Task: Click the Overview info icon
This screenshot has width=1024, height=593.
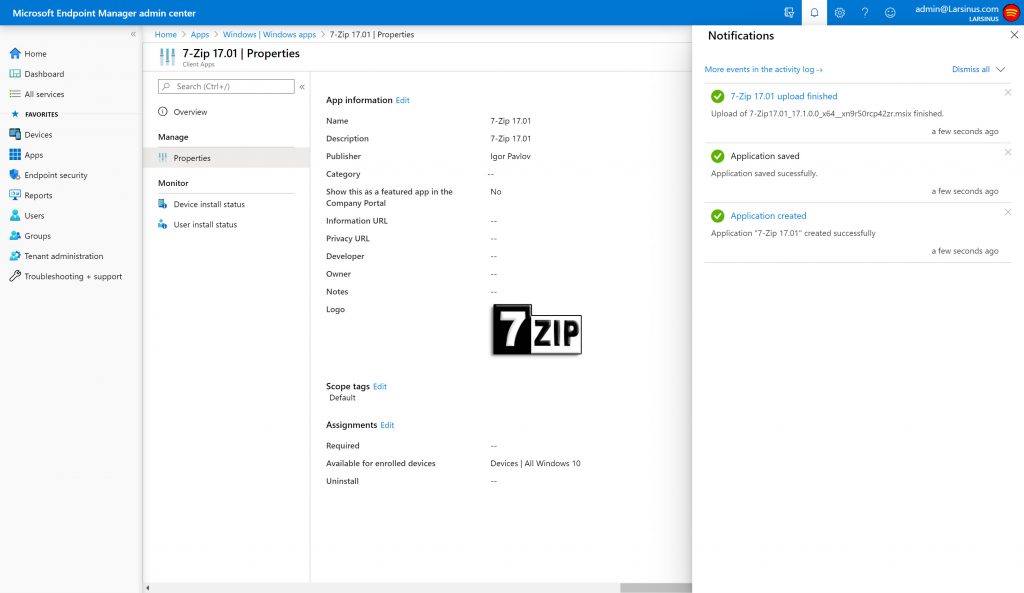Action: pos(163,112)
